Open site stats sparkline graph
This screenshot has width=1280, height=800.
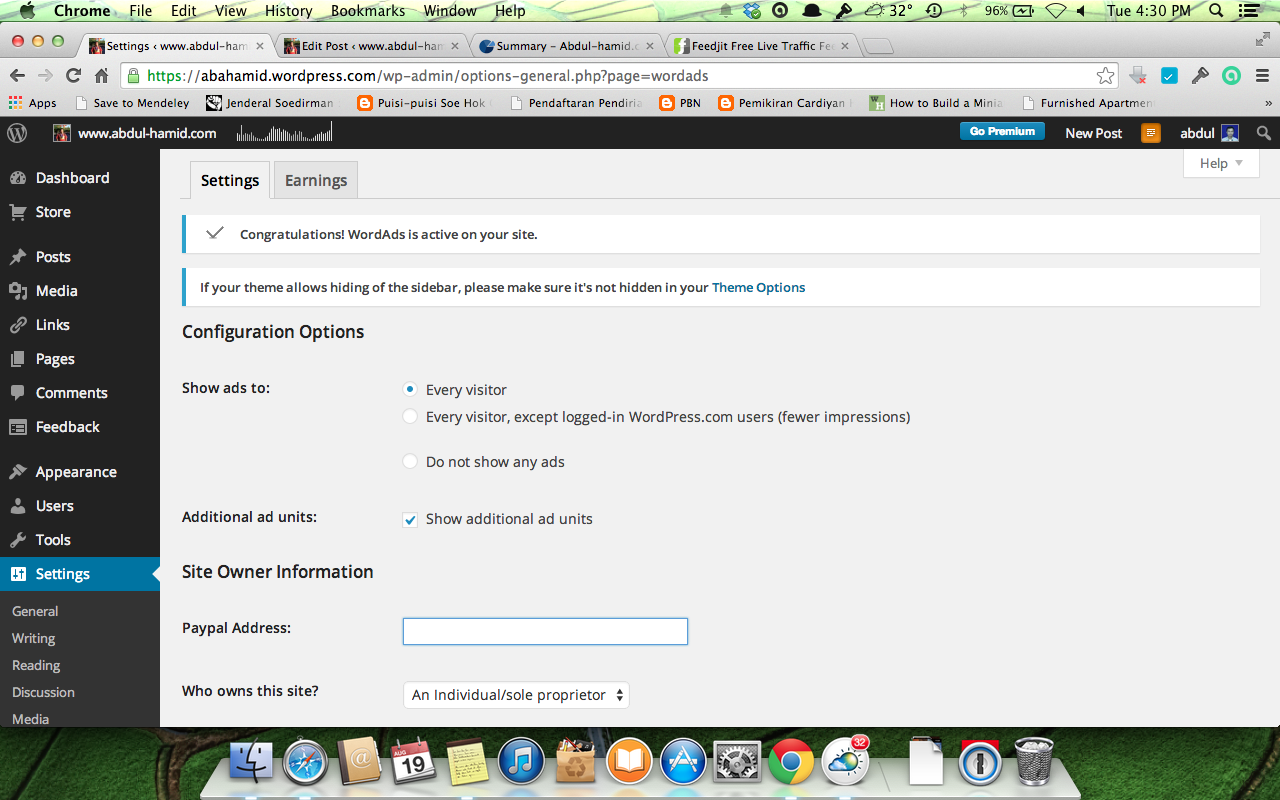tap(284, 133)
